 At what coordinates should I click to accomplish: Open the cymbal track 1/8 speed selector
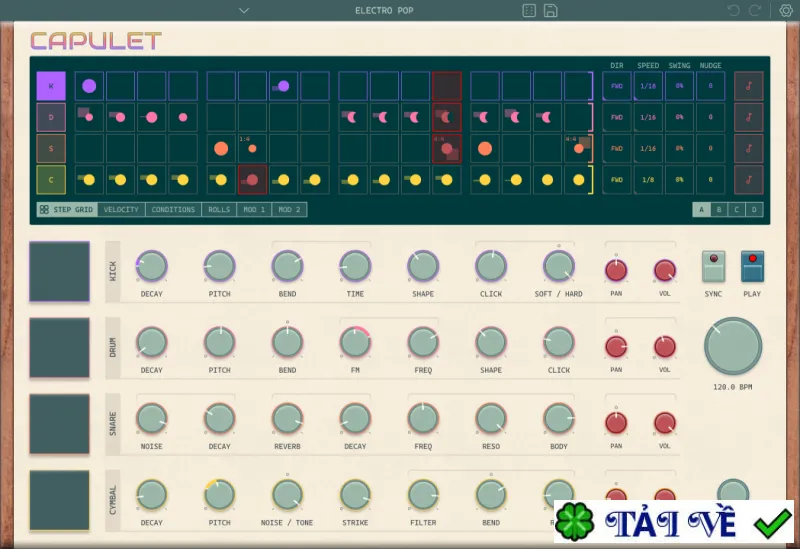pos(648,180)
